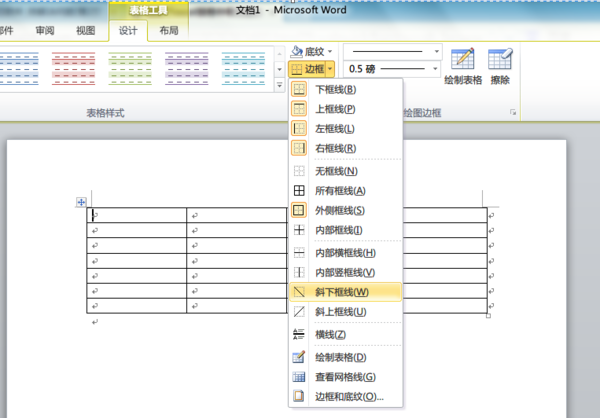Screen dimensions: 600x418
Task: Select the blue table style thumbnail
Action: pos(18,69)
